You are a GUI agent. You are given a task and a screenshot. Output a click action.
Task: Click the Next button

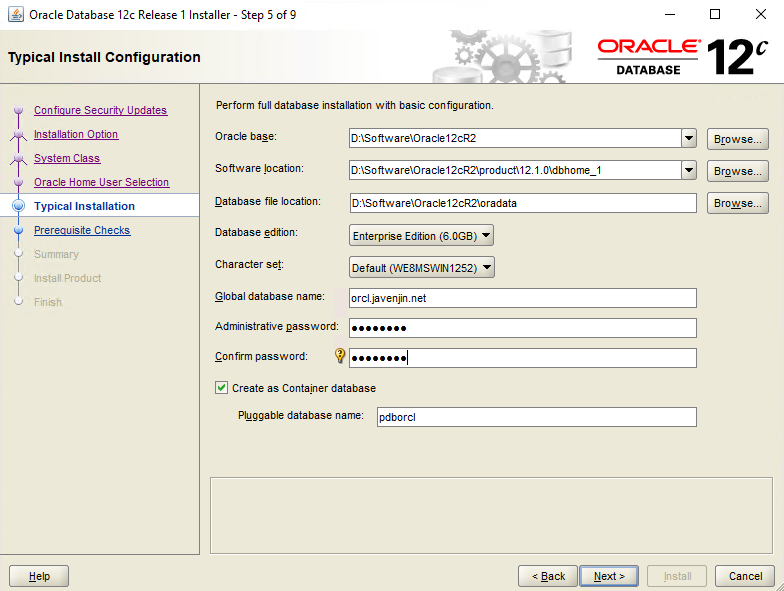pos(609,576)
